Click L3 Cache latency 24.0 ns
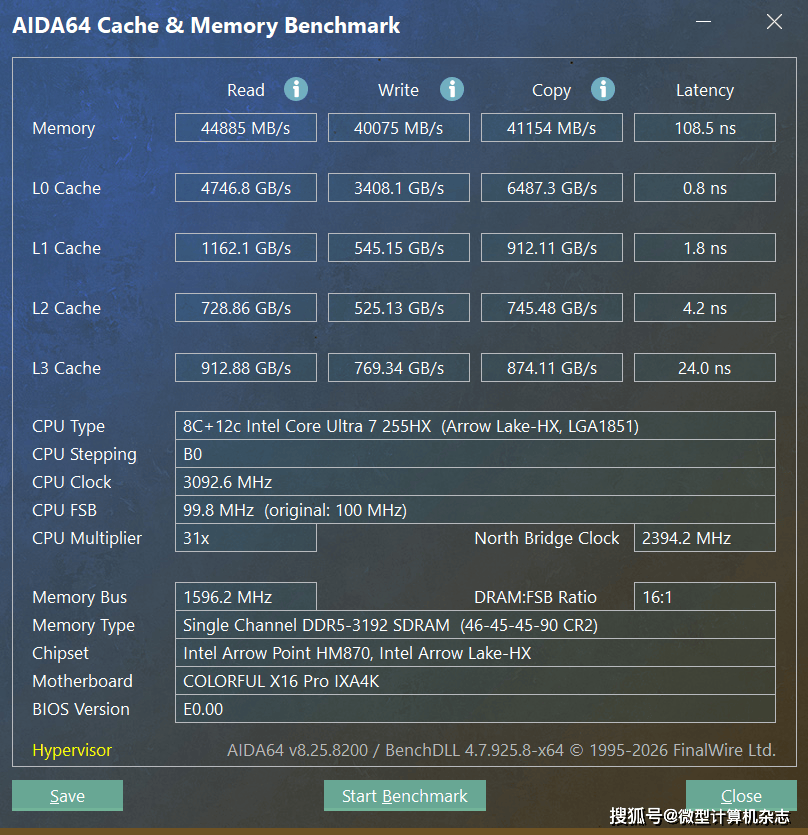This screenshot has height=835, width=808. (705, 368)
